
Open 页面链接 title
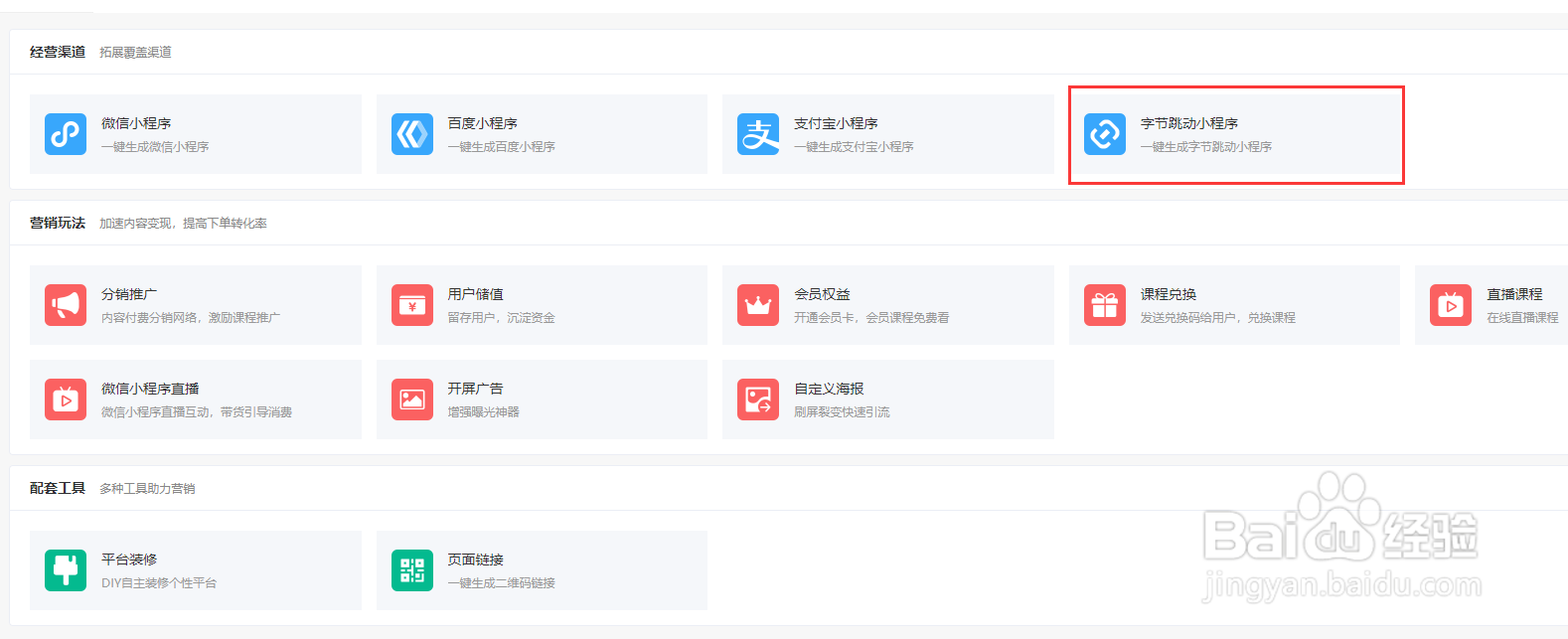click(x=475, y=559)
